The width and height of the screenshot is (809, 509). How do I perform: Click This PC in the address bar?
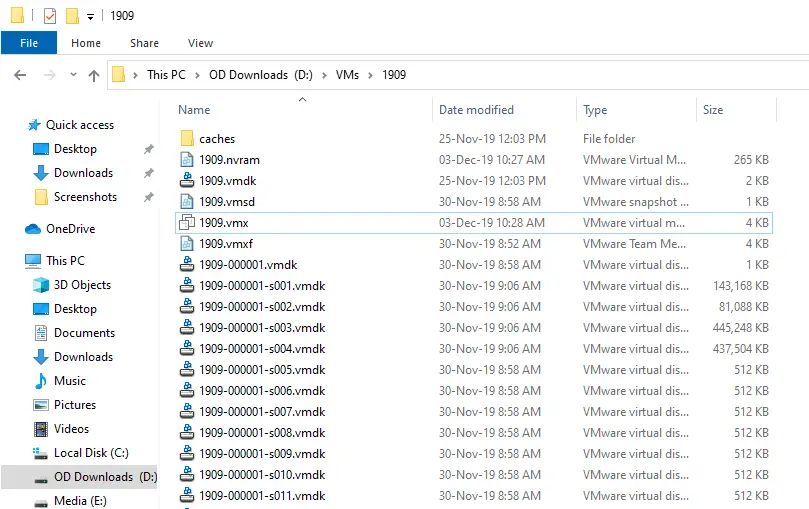pyautogui.click(x=166, y=75)
